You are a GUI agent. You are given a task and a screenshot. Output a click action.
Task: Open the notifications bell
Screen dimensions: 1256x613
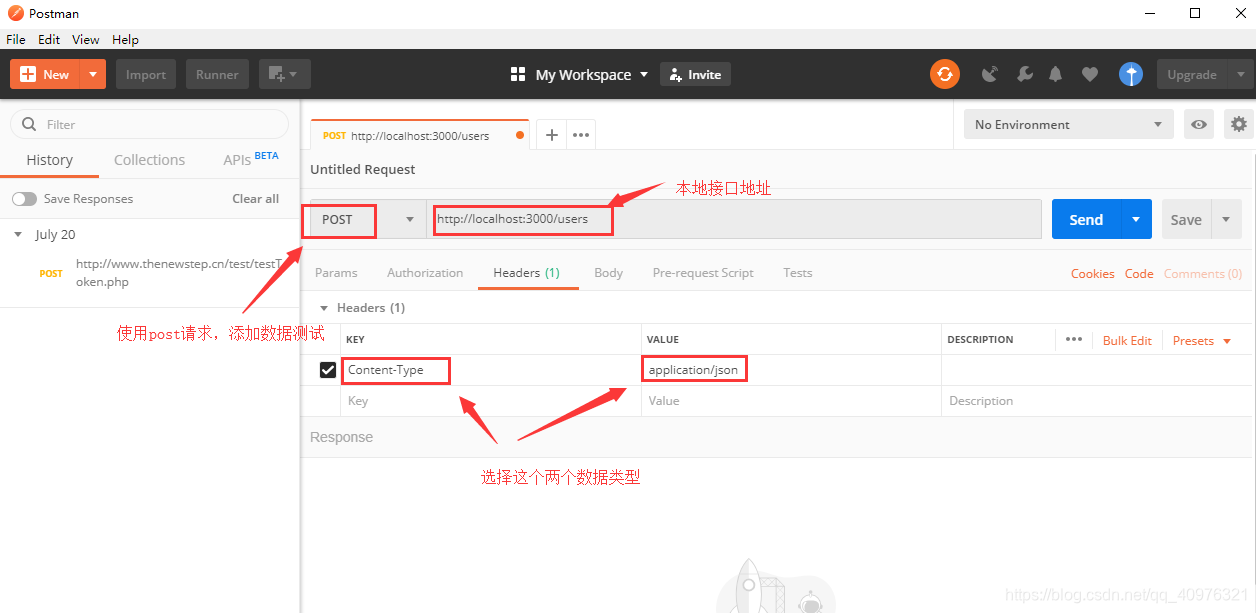(x=1056, y=74)
